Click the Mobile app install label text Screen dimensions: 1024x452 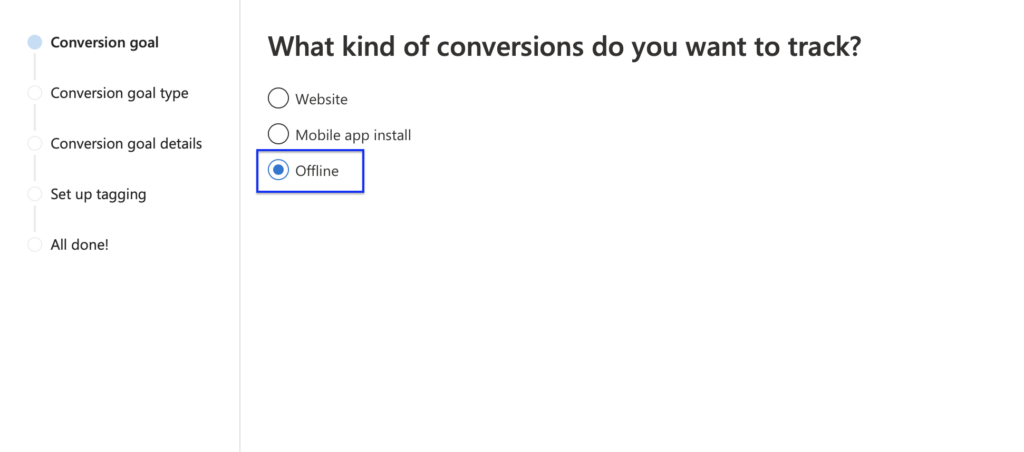click(353, 135)
